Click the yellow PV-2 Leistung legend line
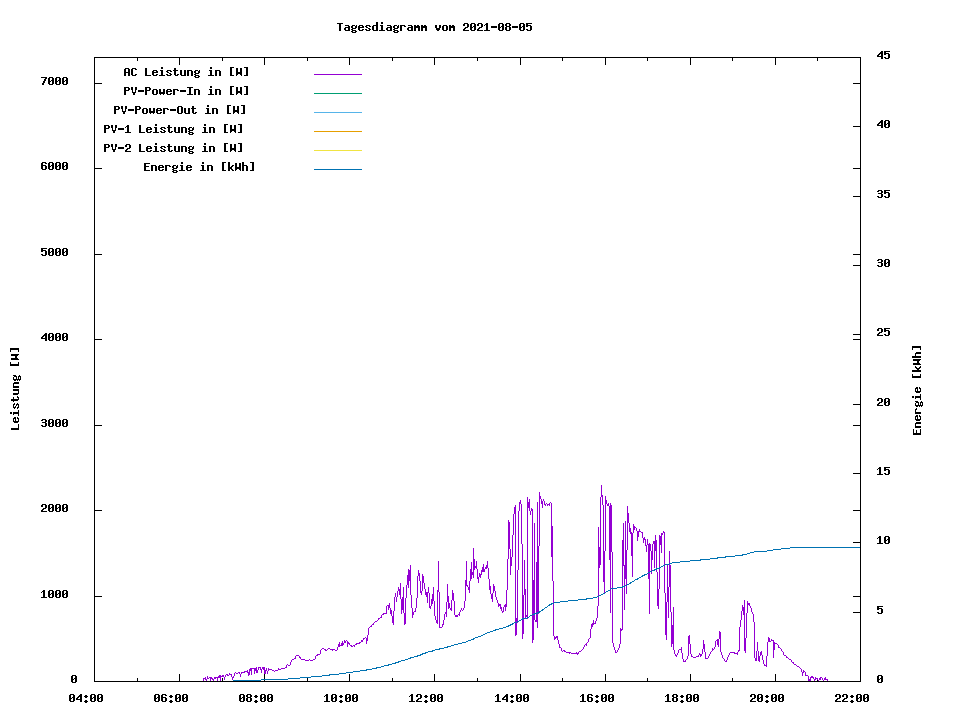 337,150
